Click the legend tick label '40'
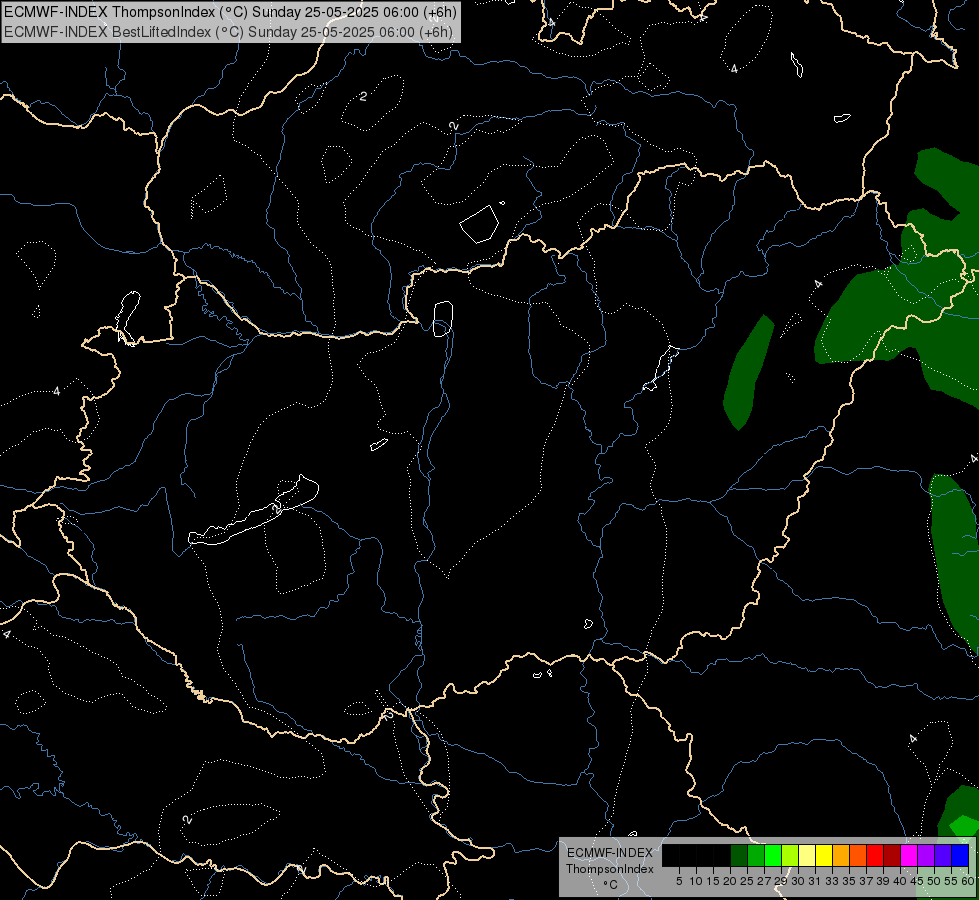The height and width of the screenshot is (900, 979). click(x=900, y=881)
